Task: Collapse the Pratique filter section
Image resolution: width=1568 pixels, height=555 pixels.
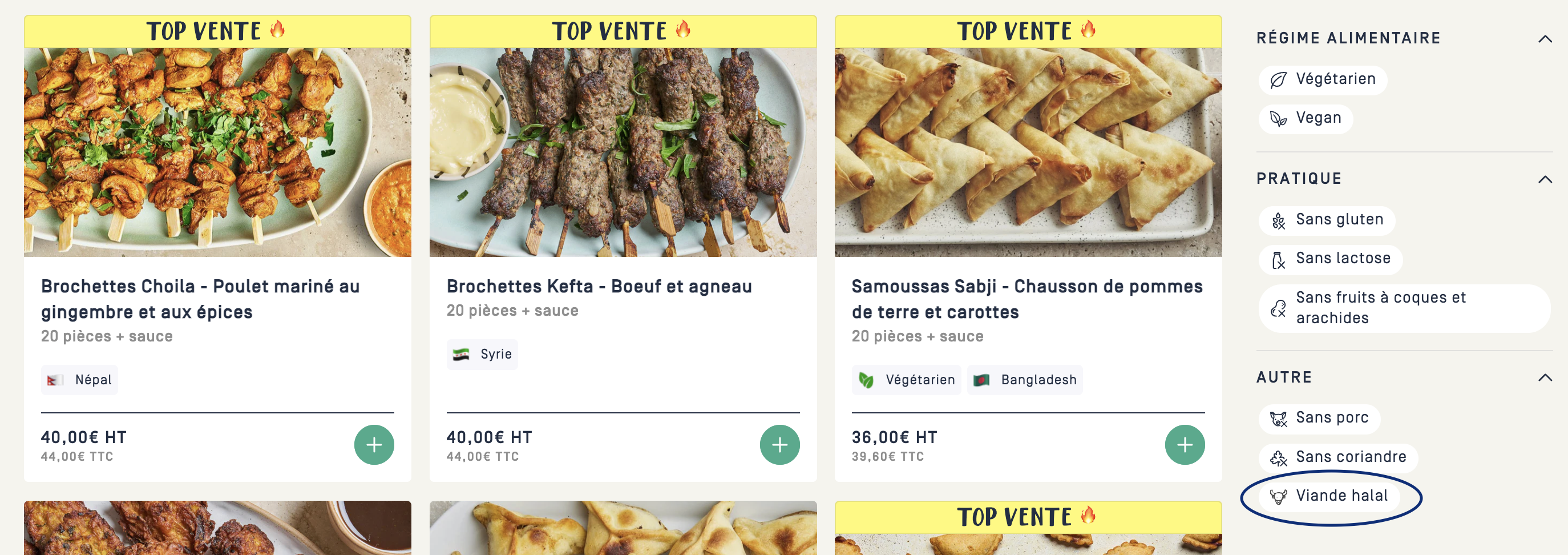Action: coord(1544,179)
